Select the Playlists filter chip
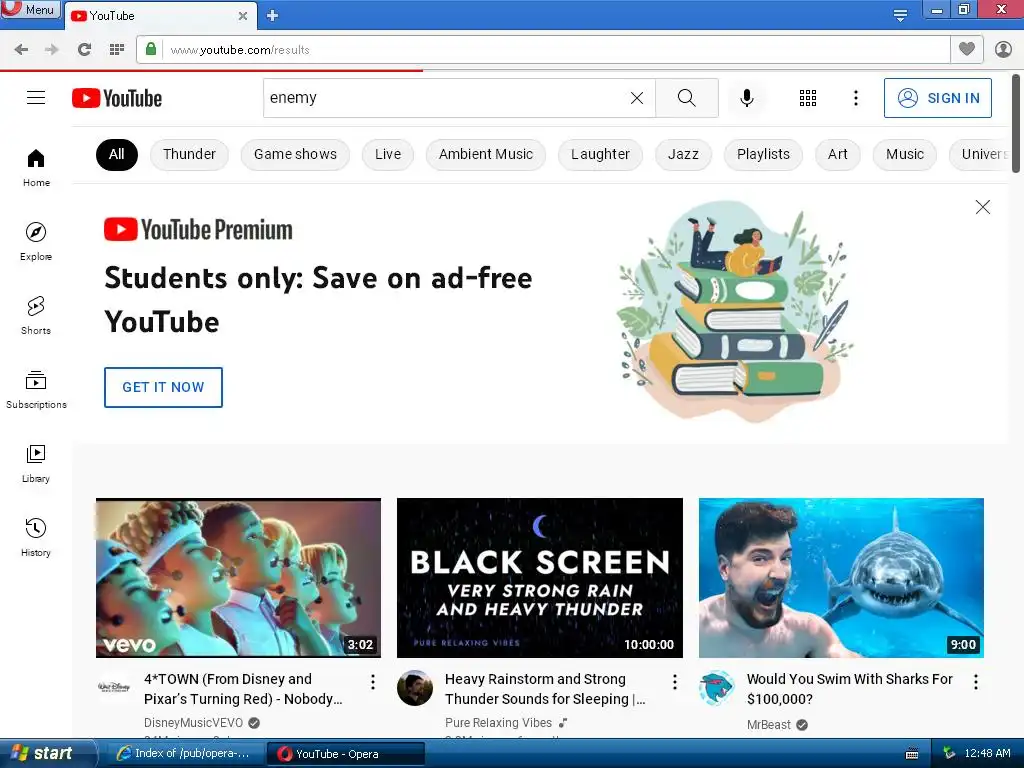Image resolution: width=1024 pixels, height=768 pixels. pos(763,155)
